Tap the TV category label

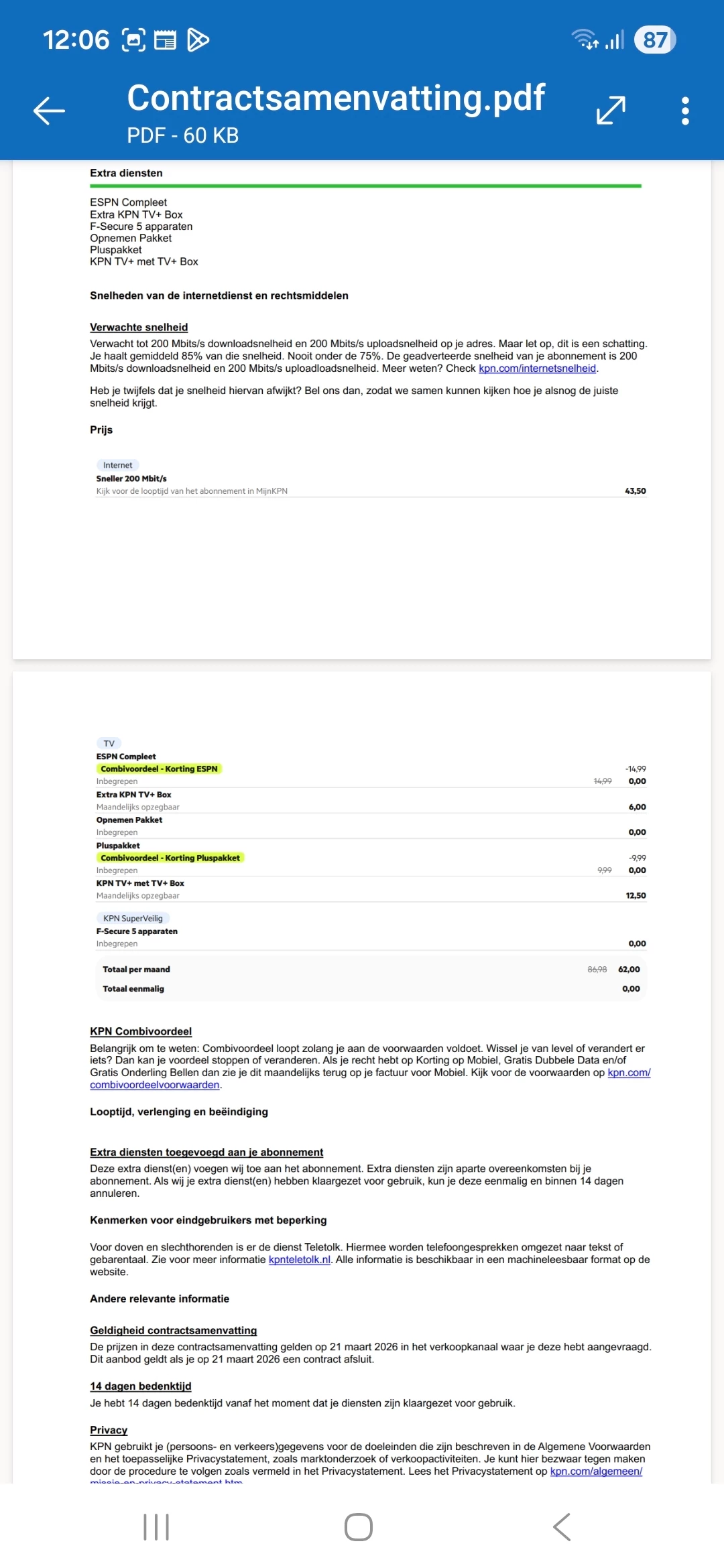pos(109,743)
